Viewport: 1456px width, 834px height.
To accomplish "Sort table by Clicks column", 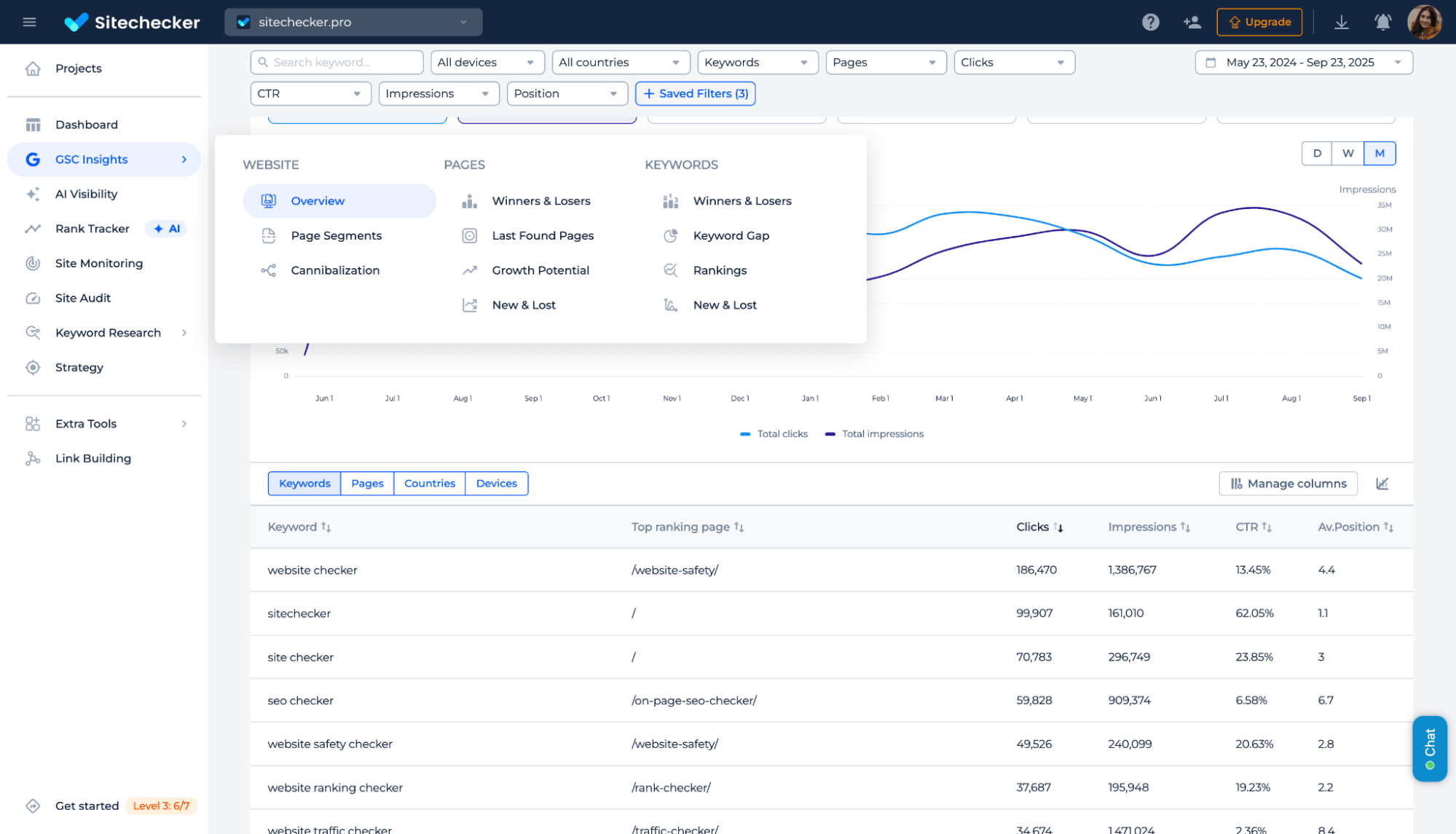I will [1039, 527].
